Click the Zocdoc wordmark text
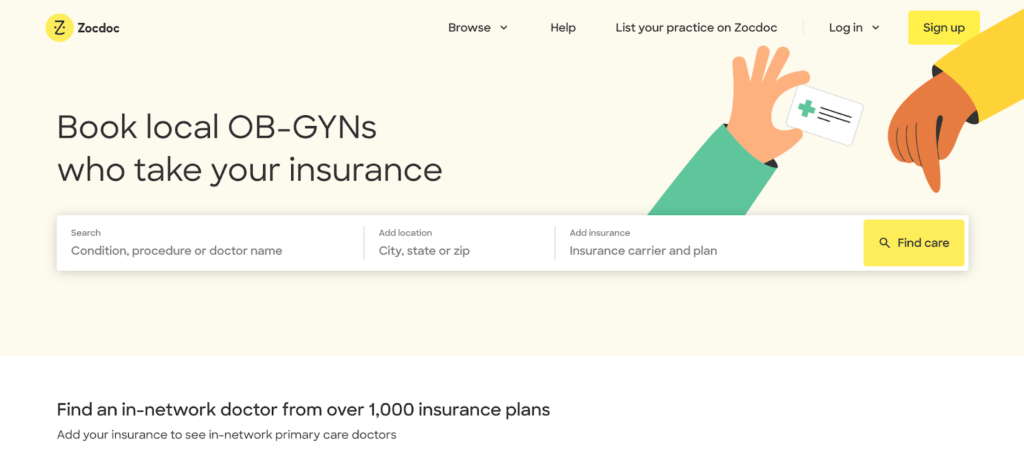This screenshot has height=463, width=1024. (x=99, y=28)
